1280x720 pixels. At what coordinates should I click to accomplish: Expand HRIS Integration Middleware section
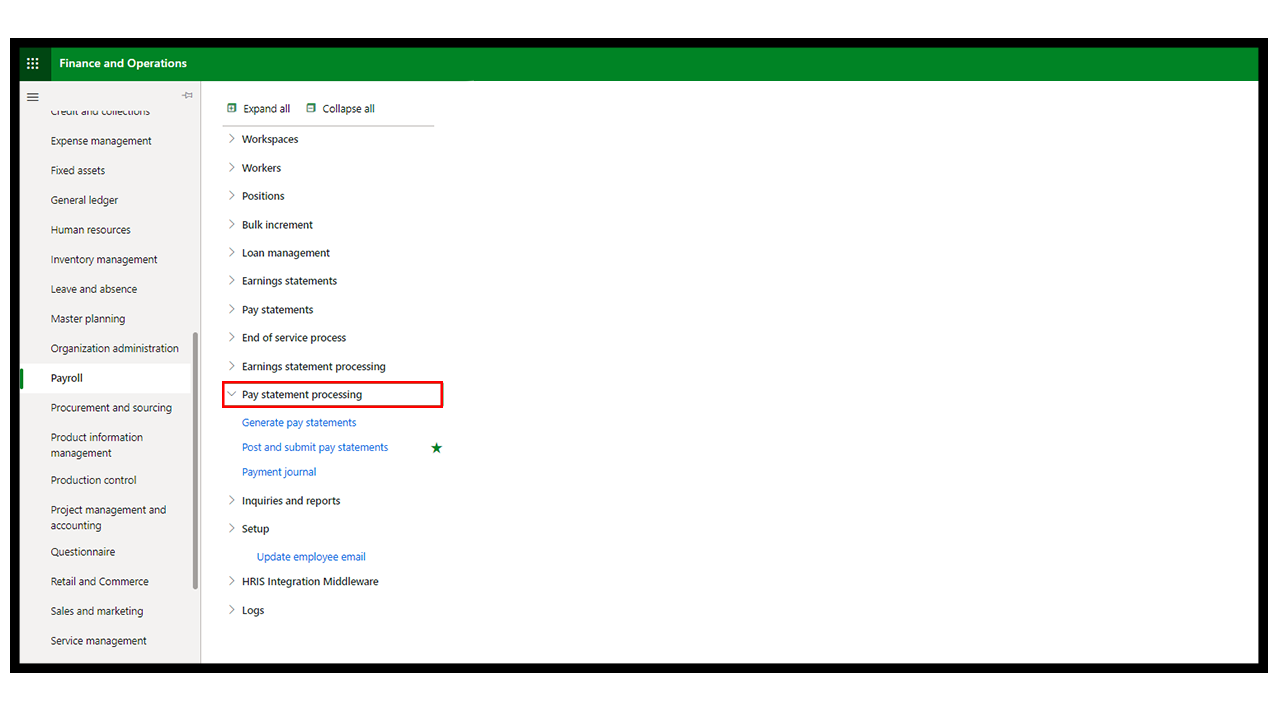pos(232,582)
